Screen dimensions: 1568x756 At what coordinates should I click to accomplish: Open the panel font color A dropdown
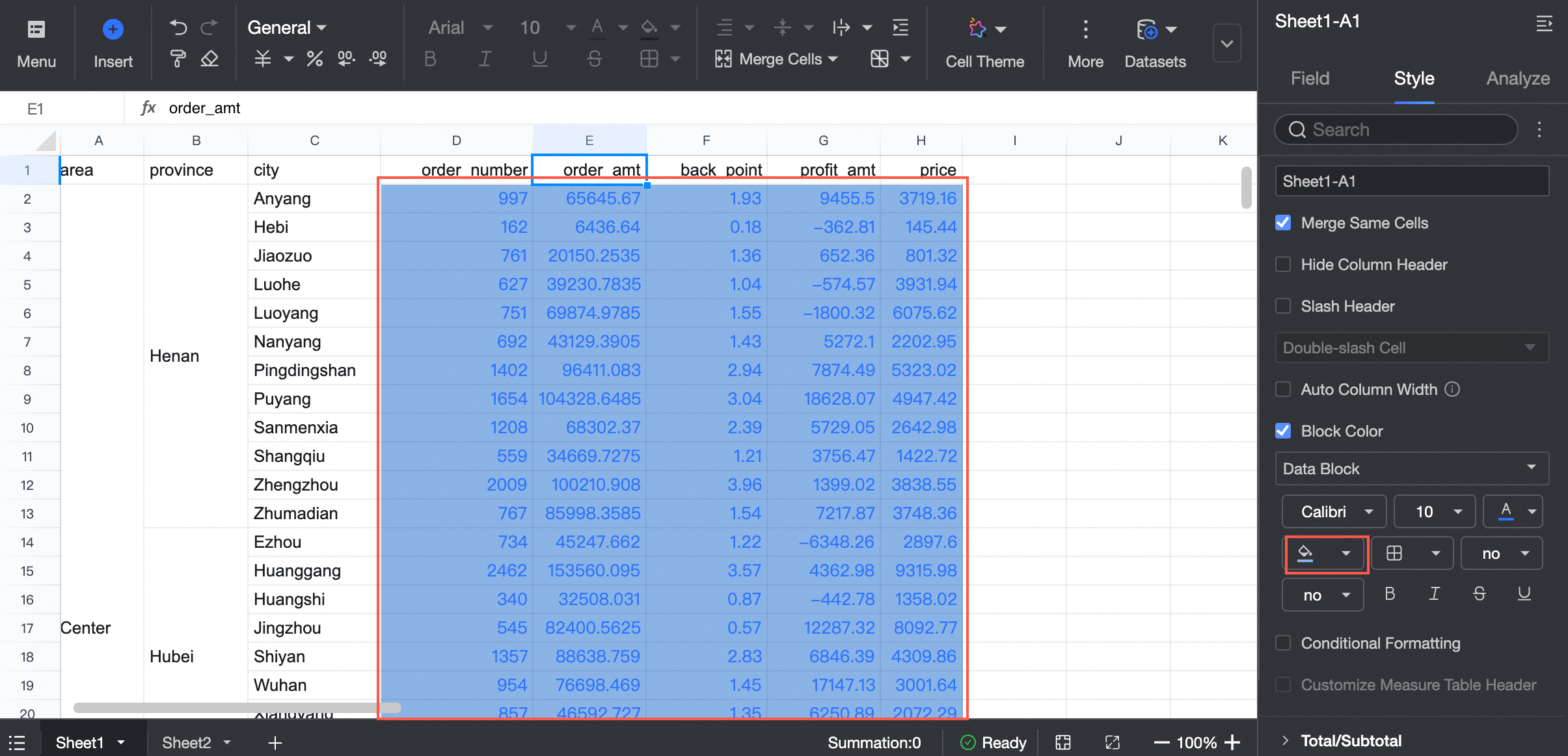click(x=1513, y=511)
